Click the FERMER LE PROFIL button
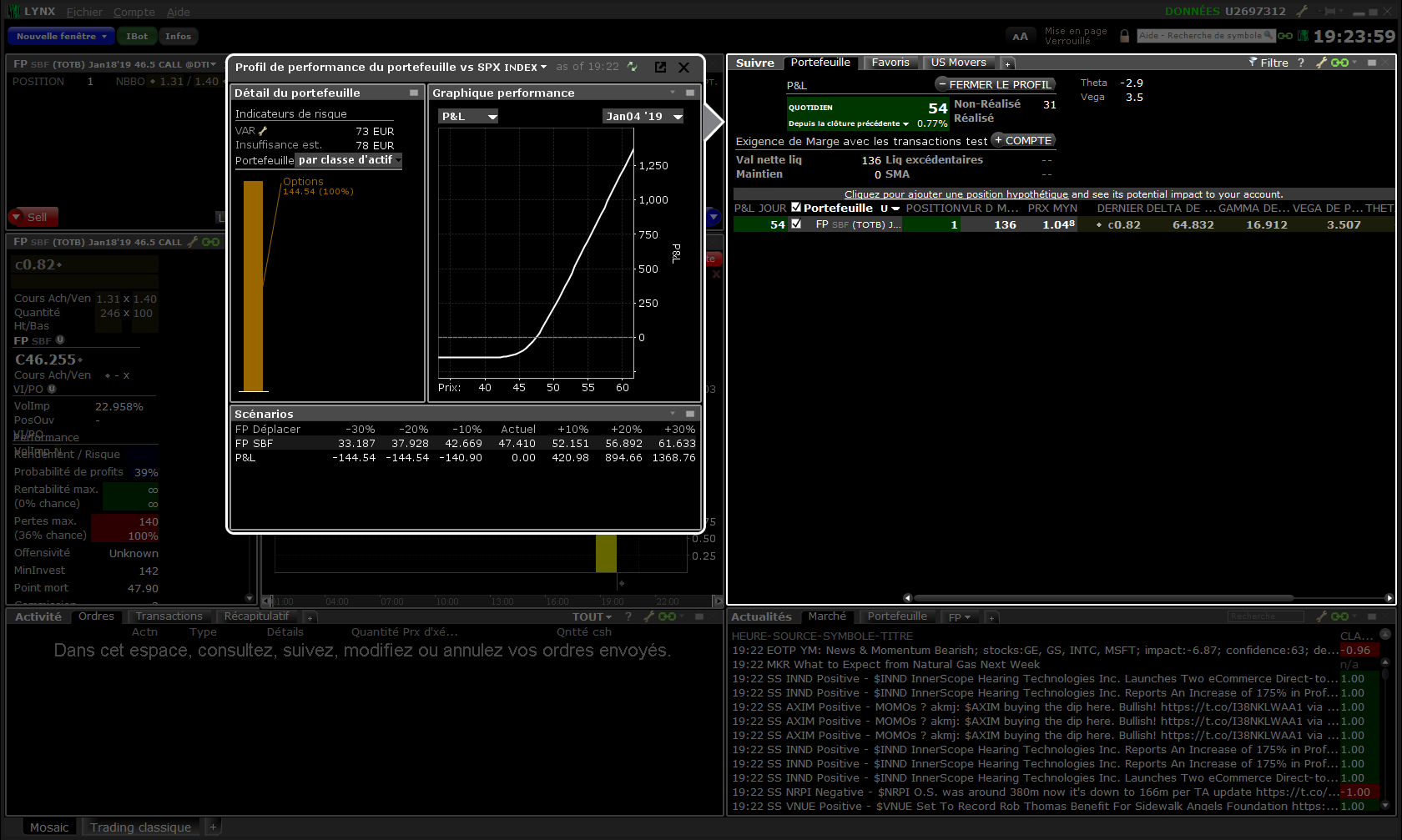Image resolution: width=1402 pixels, height=840 pixels. (995, 84)
